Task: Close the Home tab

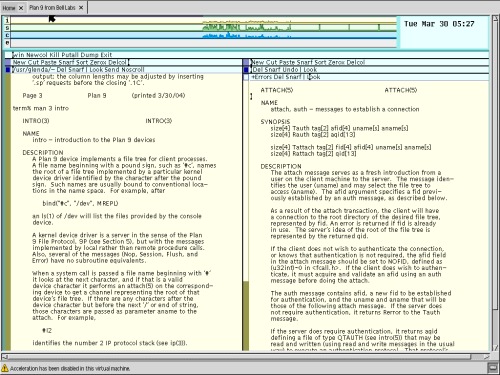Action: 21,8
